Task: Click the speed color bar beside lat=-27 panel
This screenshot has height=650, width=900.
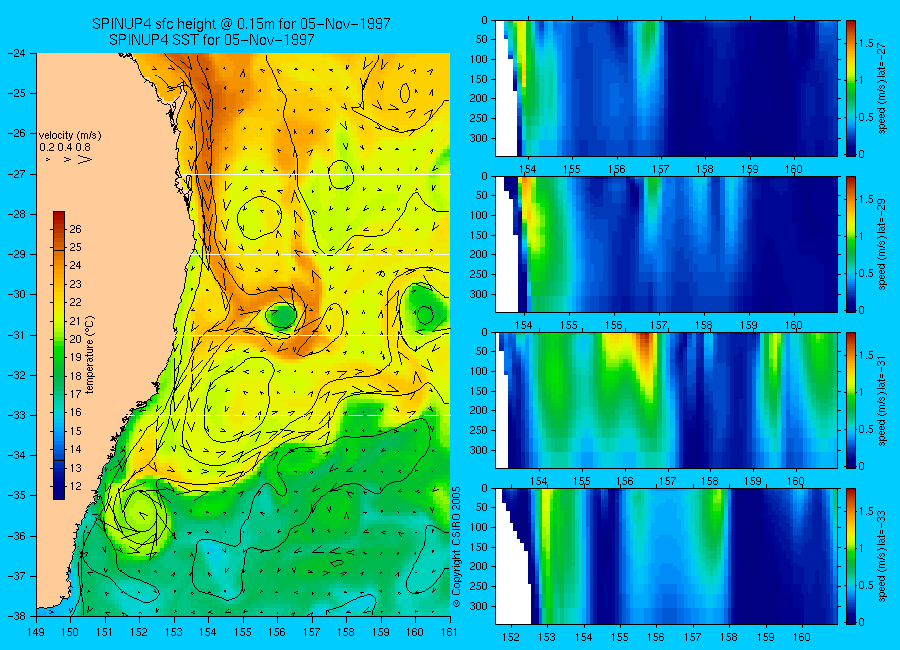Action: [x=851, y=88]
